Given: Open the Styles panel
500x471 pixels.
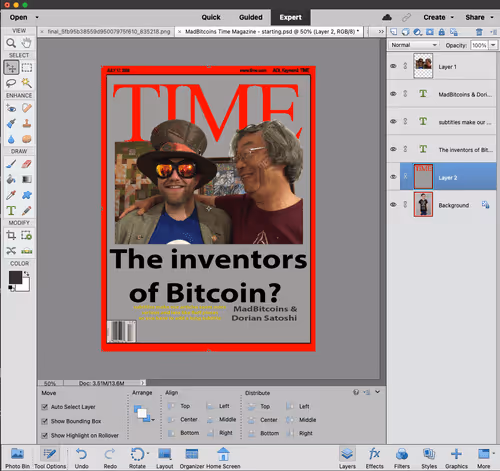Looking at the screenshot, I should (429, 458).
